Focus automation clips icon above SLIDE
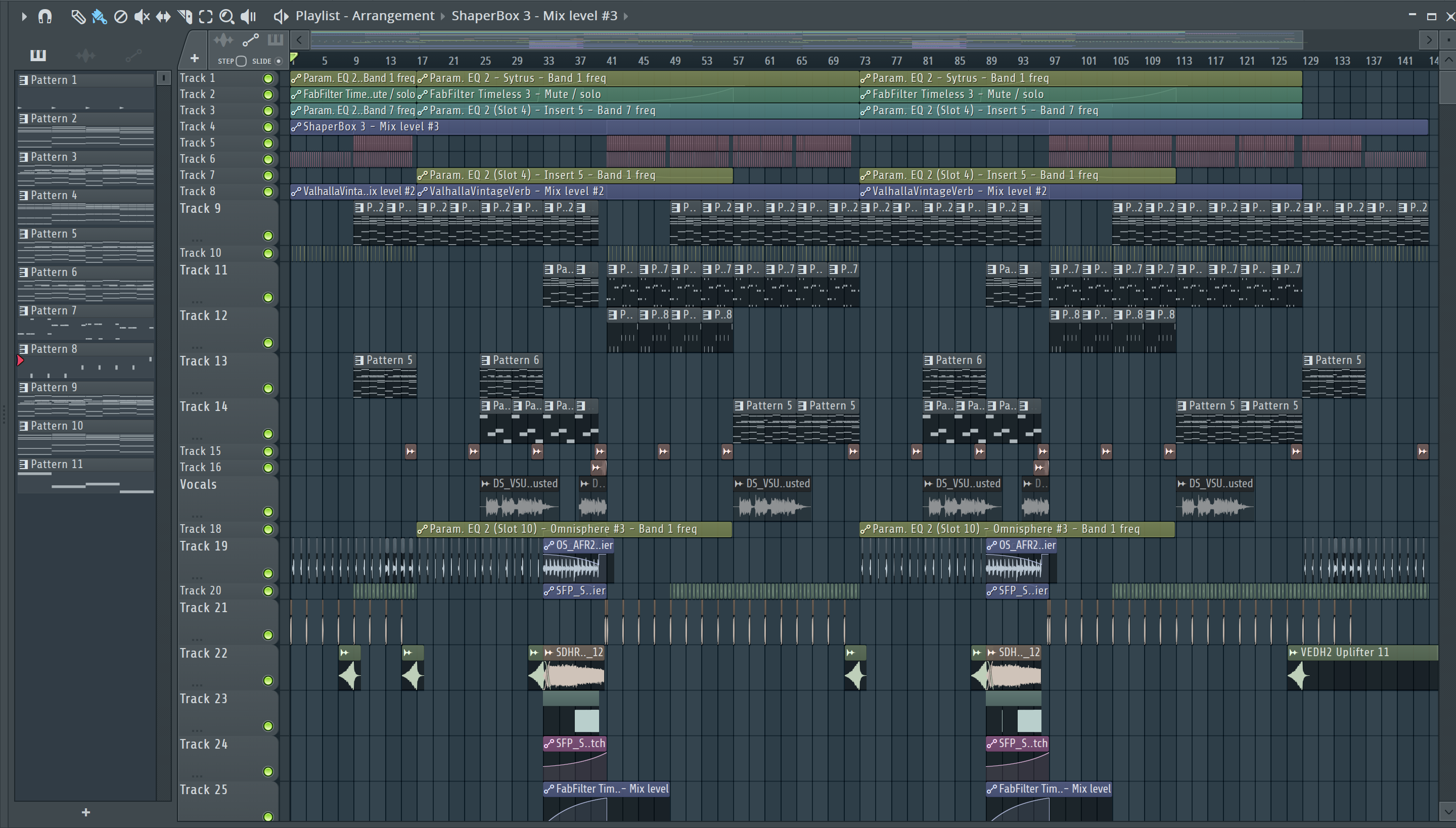The height and width of the screenshot is (828, 1456). pos(250,40)
